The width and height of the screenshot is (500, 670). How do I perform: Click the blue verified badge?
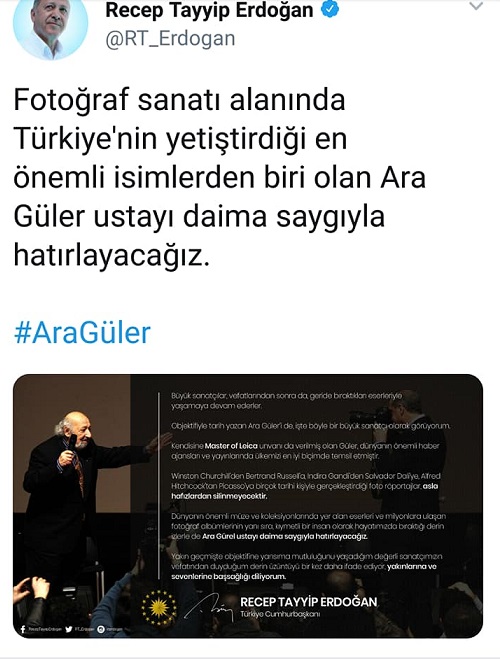click(x=330, y=9)
